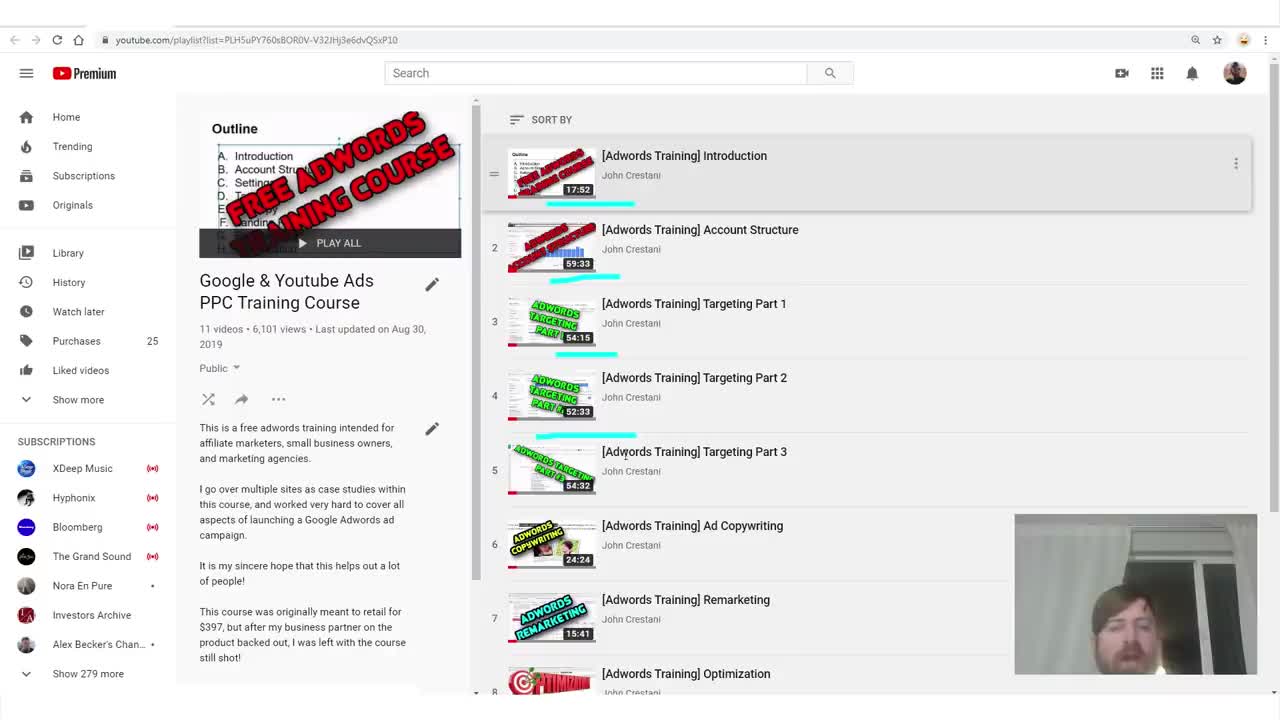Open [Adwords Training] Optimization title
1280x720 pixels.
686,674
